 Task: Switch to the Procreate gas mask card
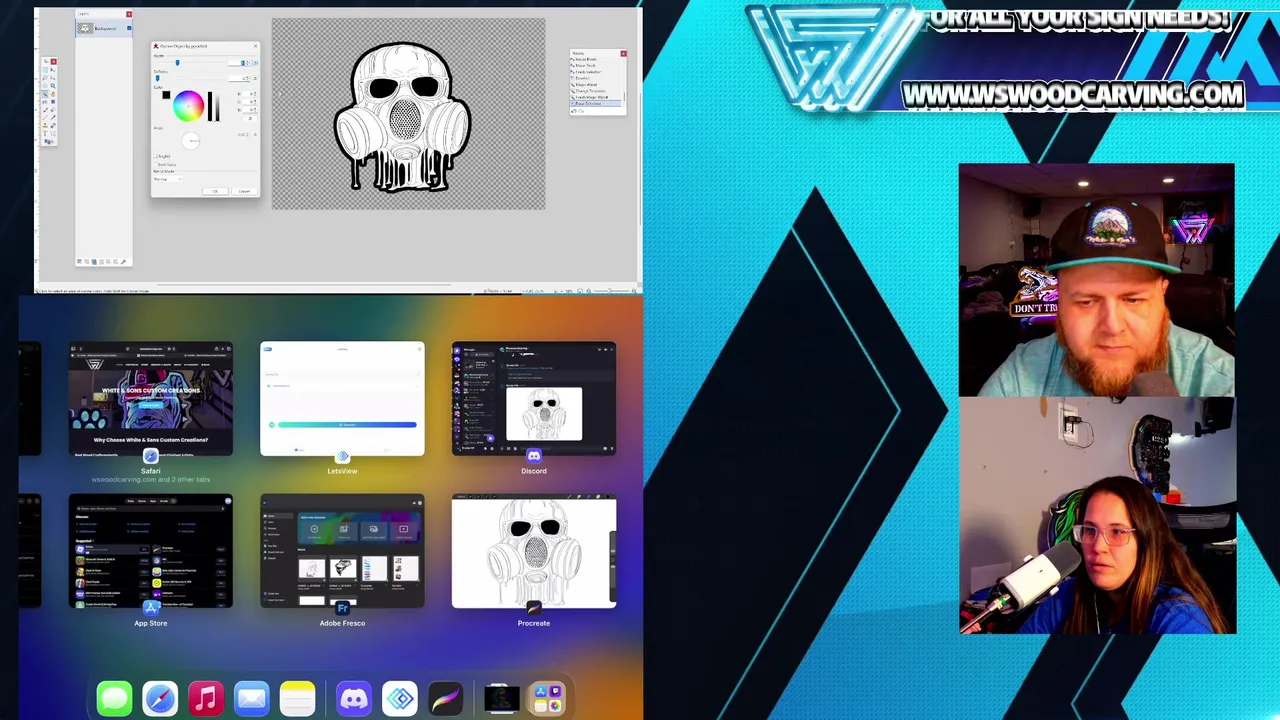click(x=534, y=551)
